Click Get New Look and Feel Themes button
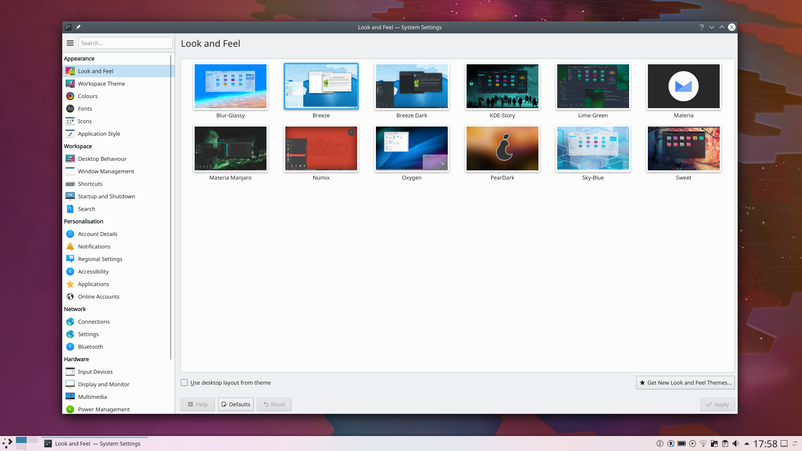 coord(685,382)
